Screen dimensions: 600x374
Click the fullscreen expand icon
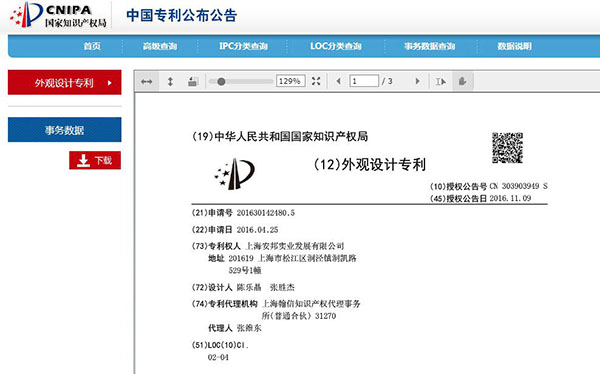pos(316,81)
